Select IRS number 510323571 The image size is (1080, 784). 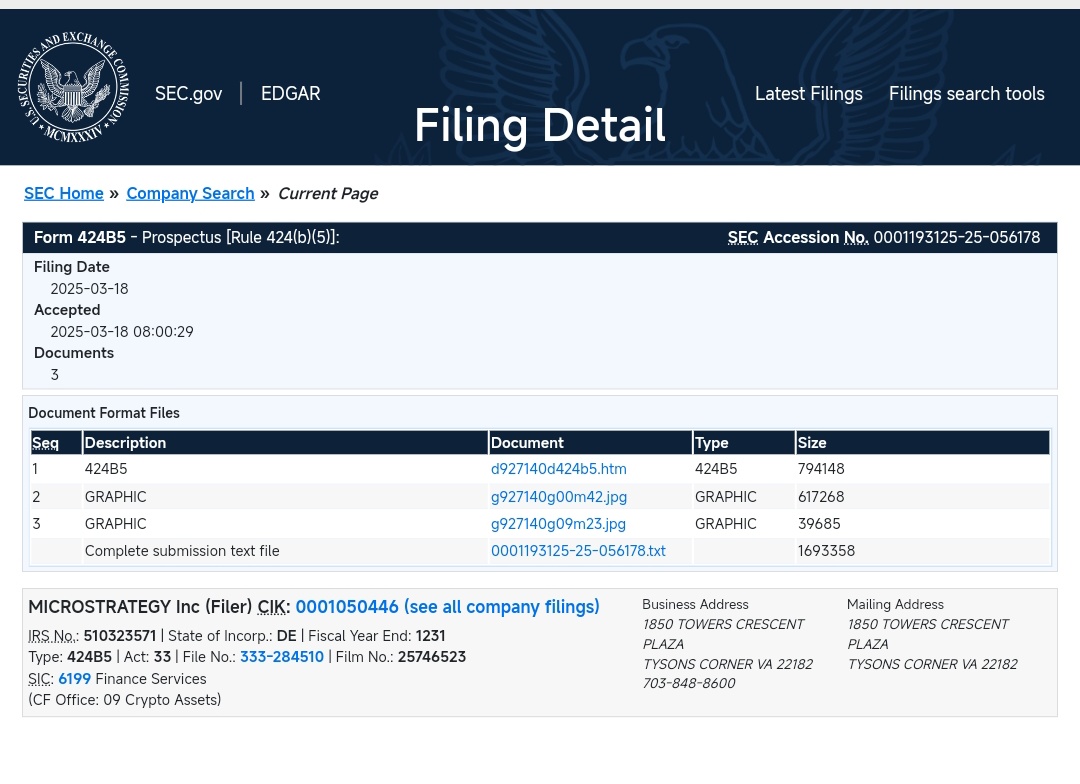(x=120, y=636)
